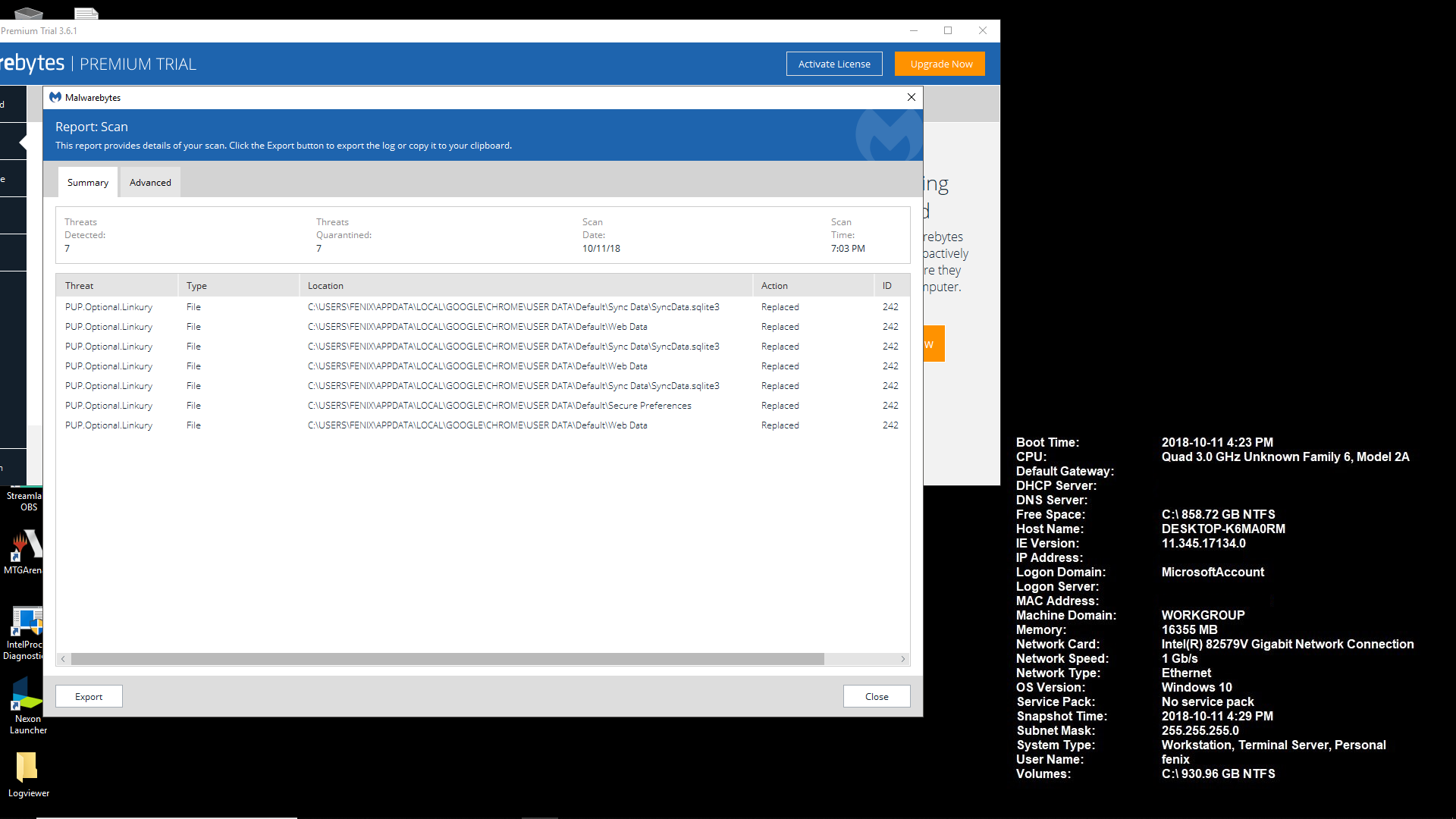Click the orange Upgrade Now button
Viewport: 1456px width, 819px height.
(940, 64)
